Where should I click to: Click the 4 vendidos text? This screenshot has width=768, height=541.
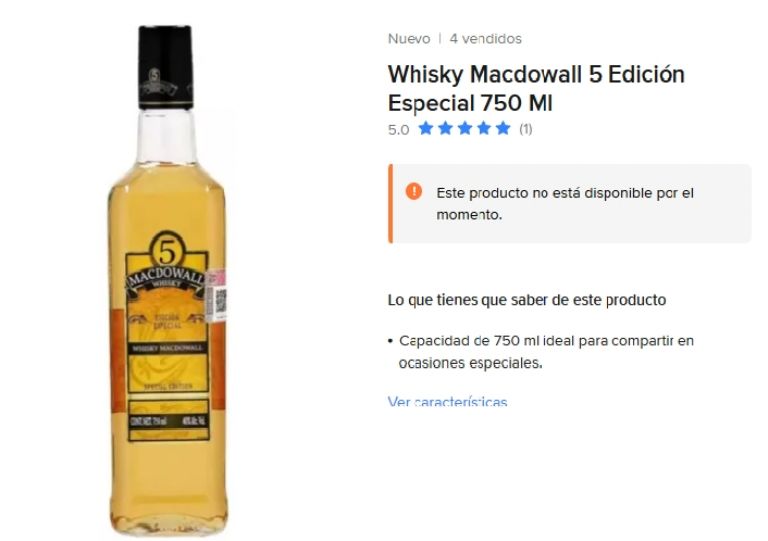[x=485, y=39]
